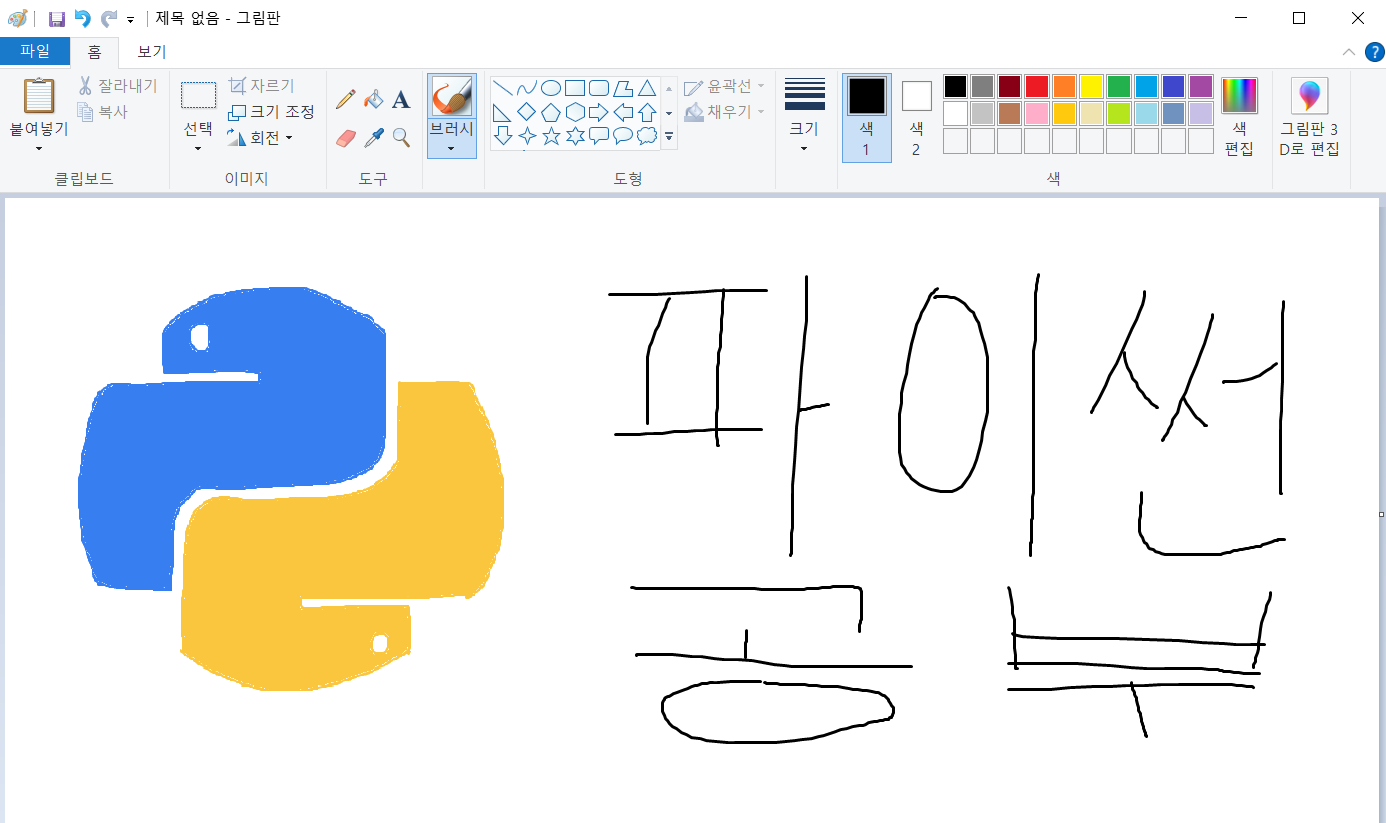
Task: Choose the Right triangle shape
Action: [x=503, y=112]
